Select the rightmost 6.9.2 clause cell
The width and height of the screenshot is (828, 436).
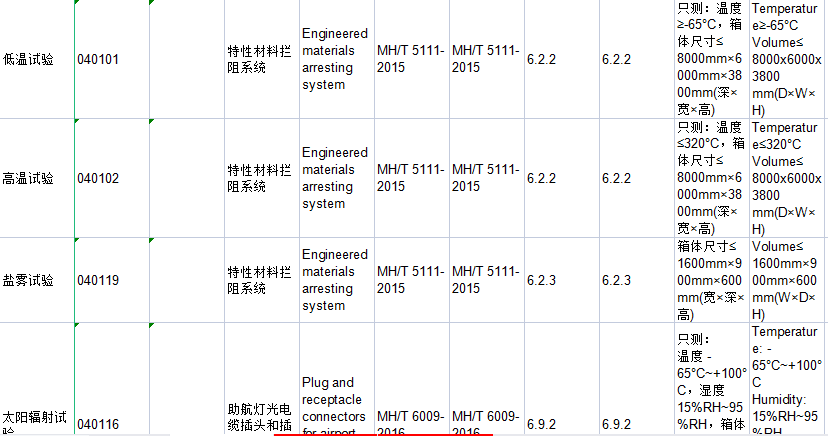click(x=616, y=424)
